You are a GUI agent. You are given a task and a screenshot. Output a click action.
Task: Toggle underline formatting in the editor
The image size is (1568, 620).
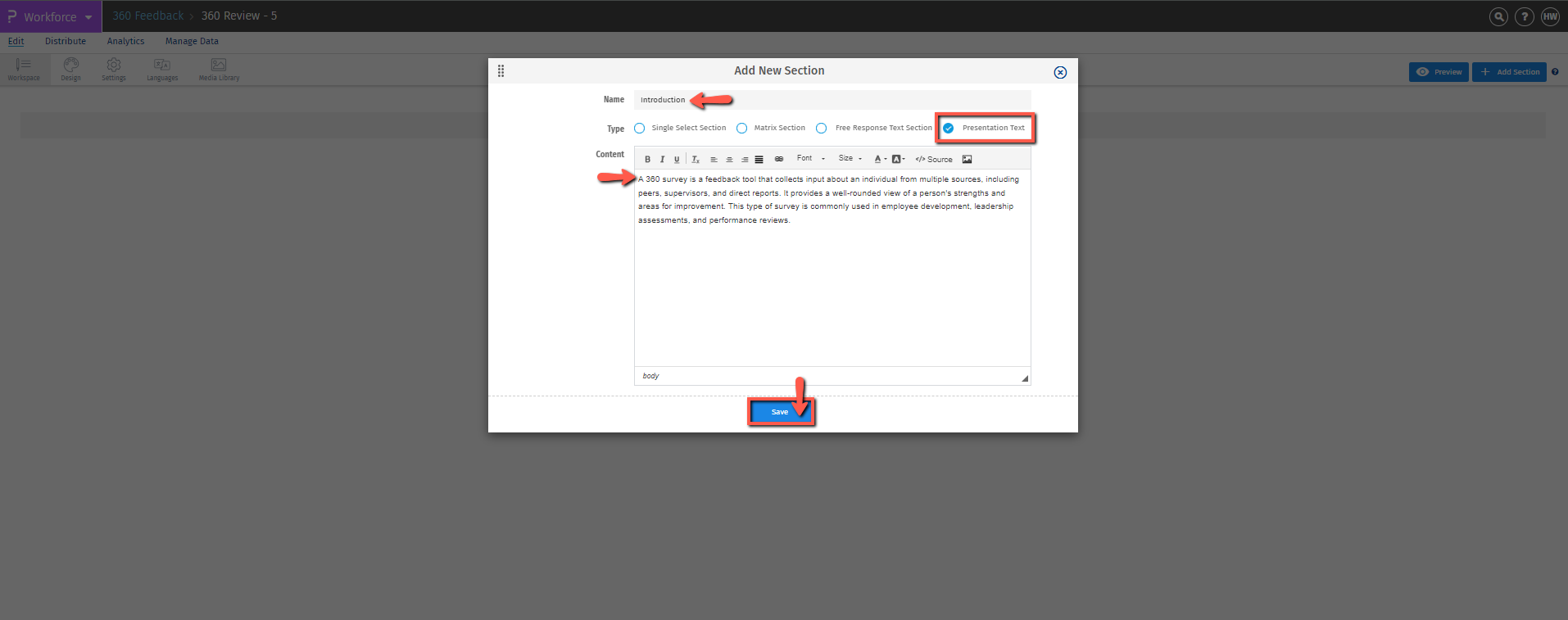pyautogui.click(x=677, y=159)
